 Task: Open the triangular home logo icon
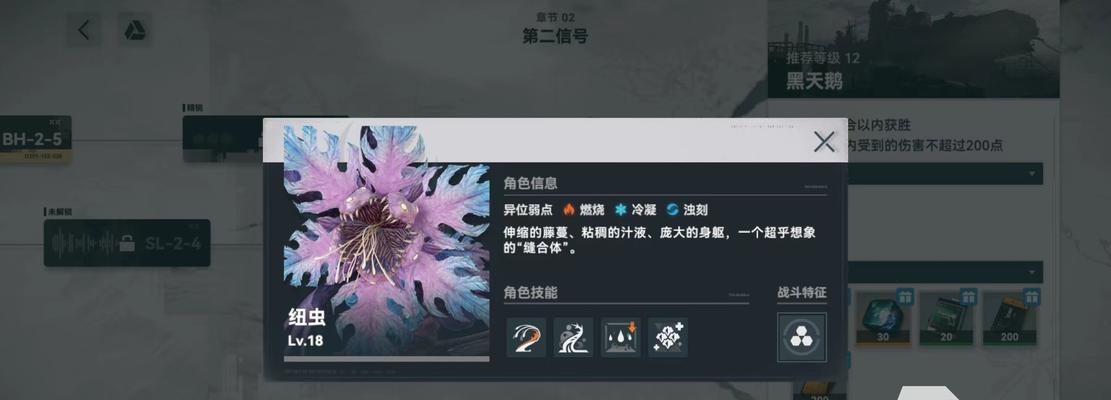tap(135, 30)
